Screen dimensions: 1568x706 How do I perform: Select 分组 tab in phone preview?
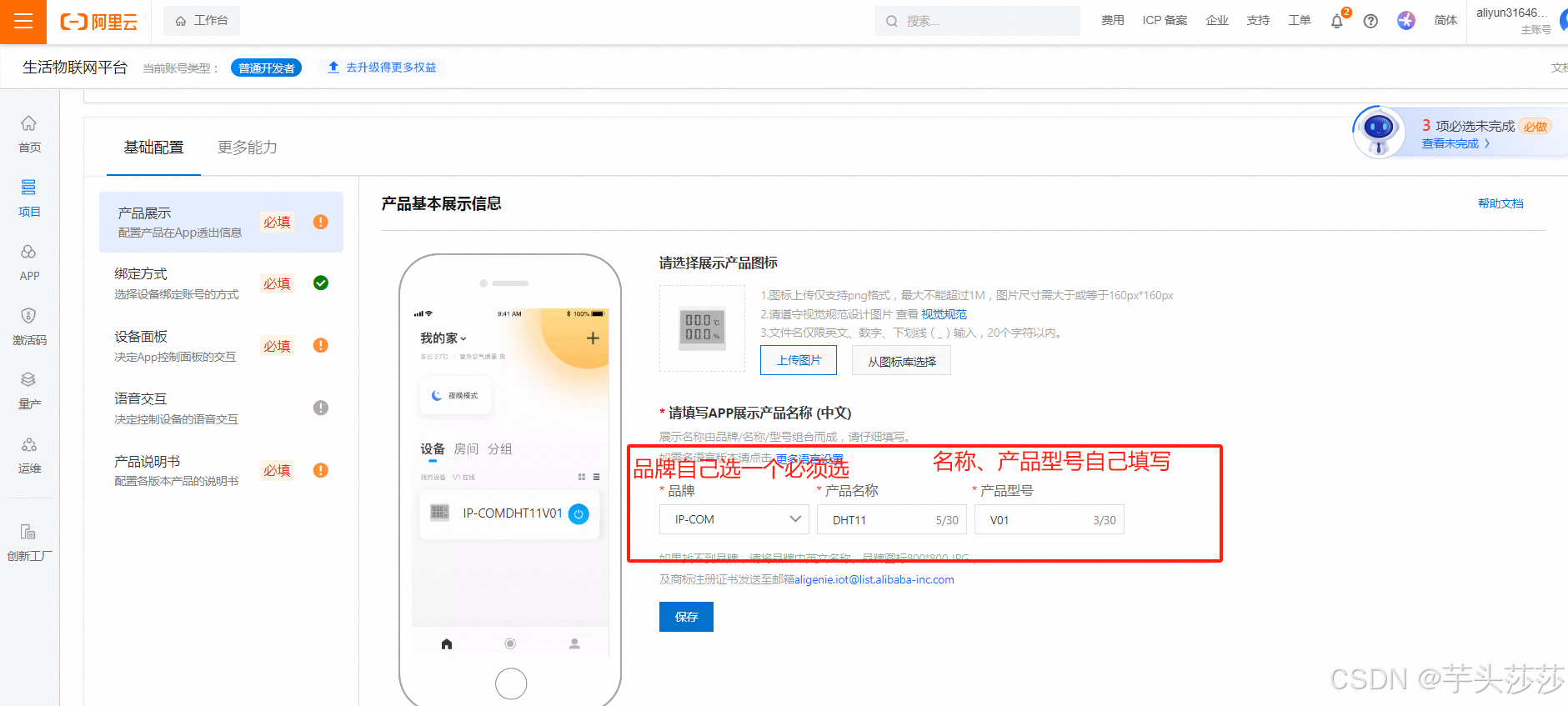click(x=499, y=448)
